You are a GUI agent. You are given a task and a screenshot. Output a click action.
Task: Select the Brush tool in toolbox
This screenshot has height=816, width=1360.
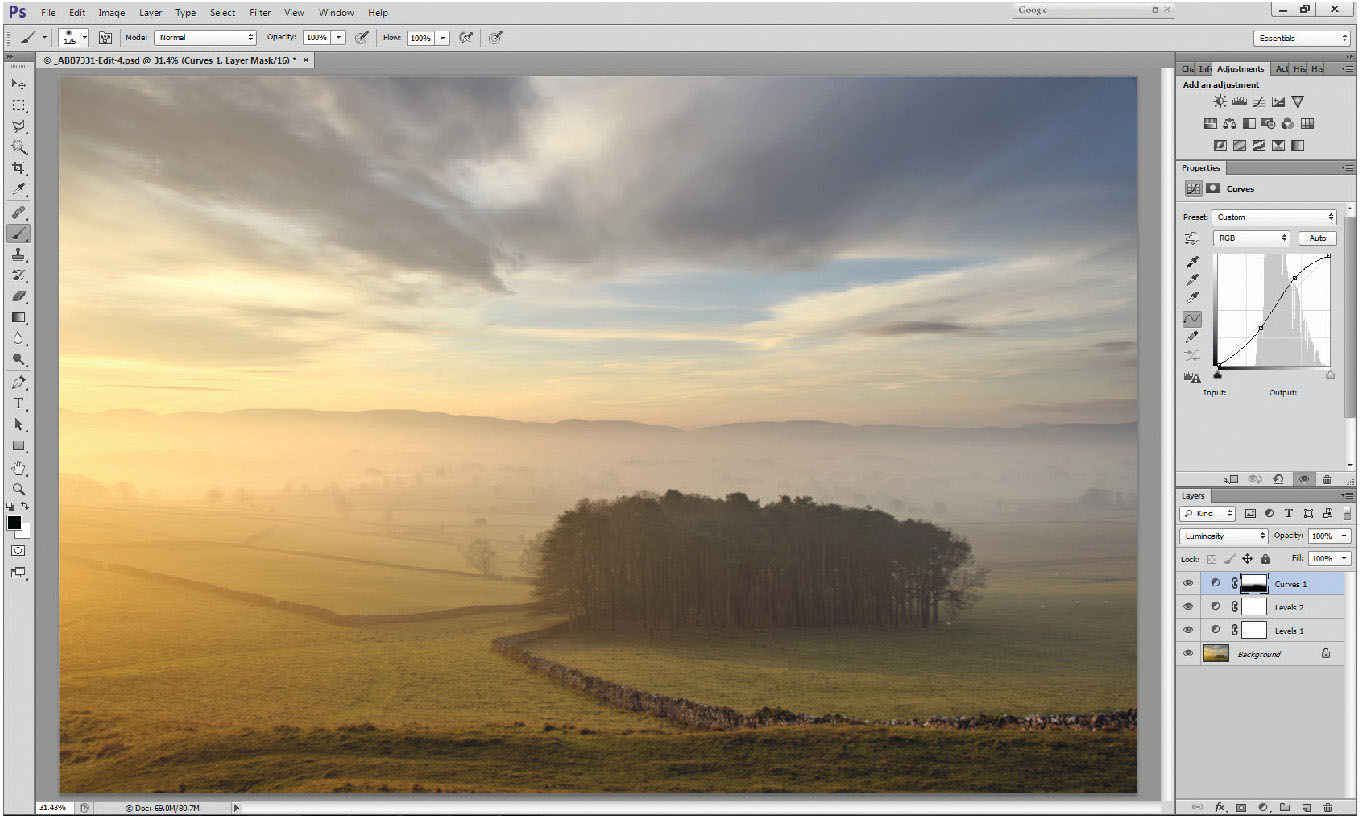[19, 233]
